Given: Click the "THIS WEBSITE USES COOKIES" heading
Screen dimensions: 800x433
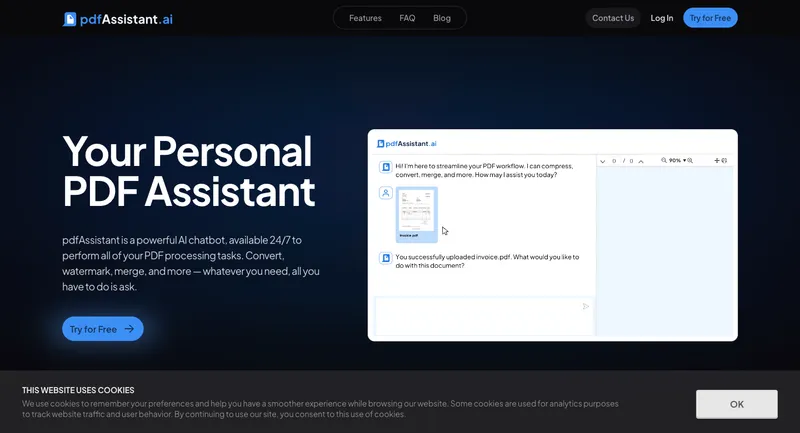Looking at the screenshot, I should [x=78, y=390].
